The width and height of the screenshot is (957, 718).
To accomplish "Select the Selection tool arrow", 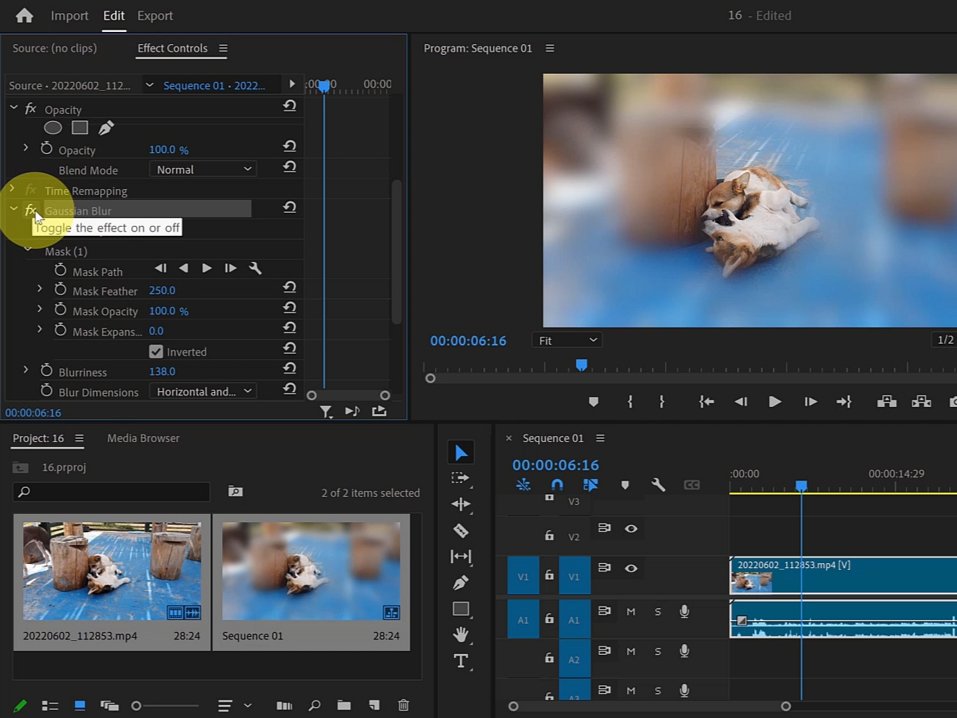I will click(x=461, y=452).
